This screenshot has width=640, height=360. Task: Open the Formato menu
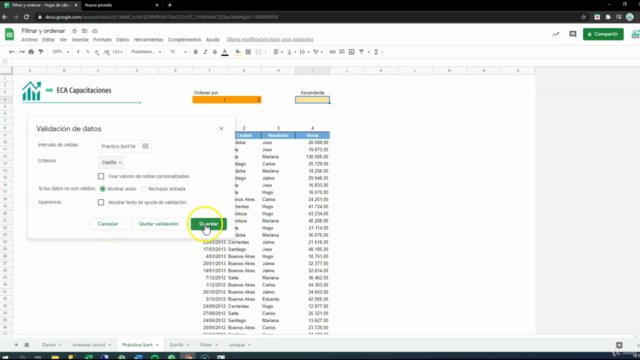[x=102, y=40]
